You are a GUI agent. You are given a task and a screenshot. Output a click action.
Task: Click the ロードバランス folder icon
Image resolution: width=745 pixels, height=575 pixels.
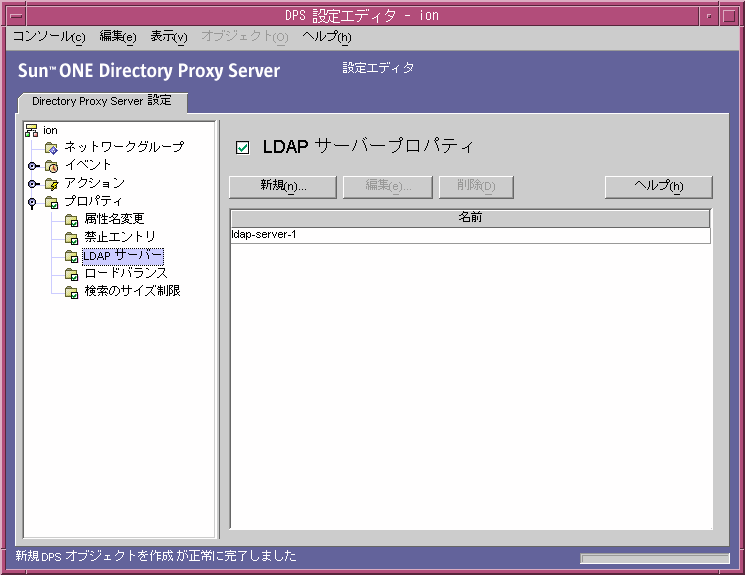tap(71, 274)
